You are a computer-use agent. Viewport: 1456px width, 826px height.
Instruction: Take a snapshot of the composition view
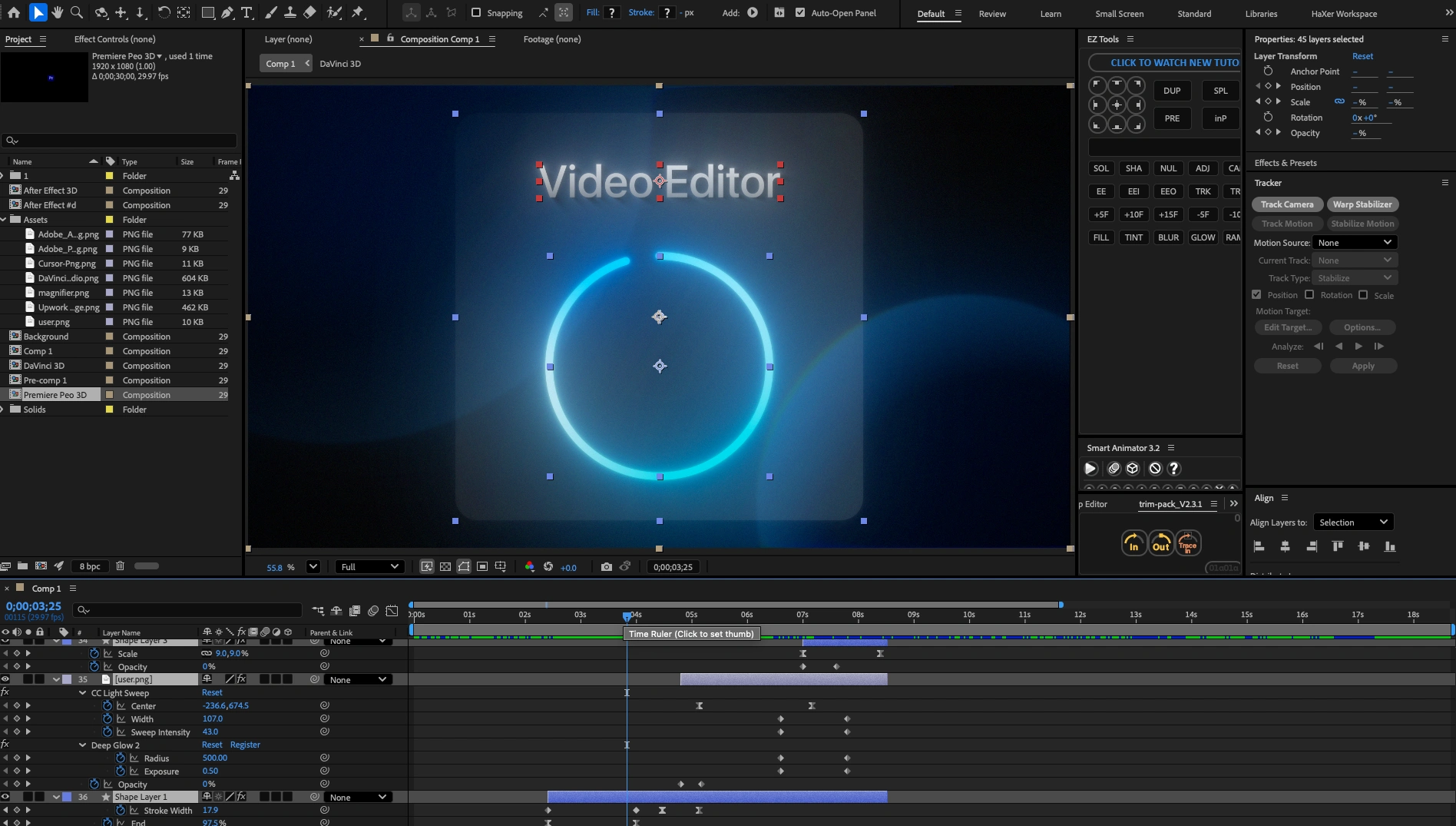point(606,567)
